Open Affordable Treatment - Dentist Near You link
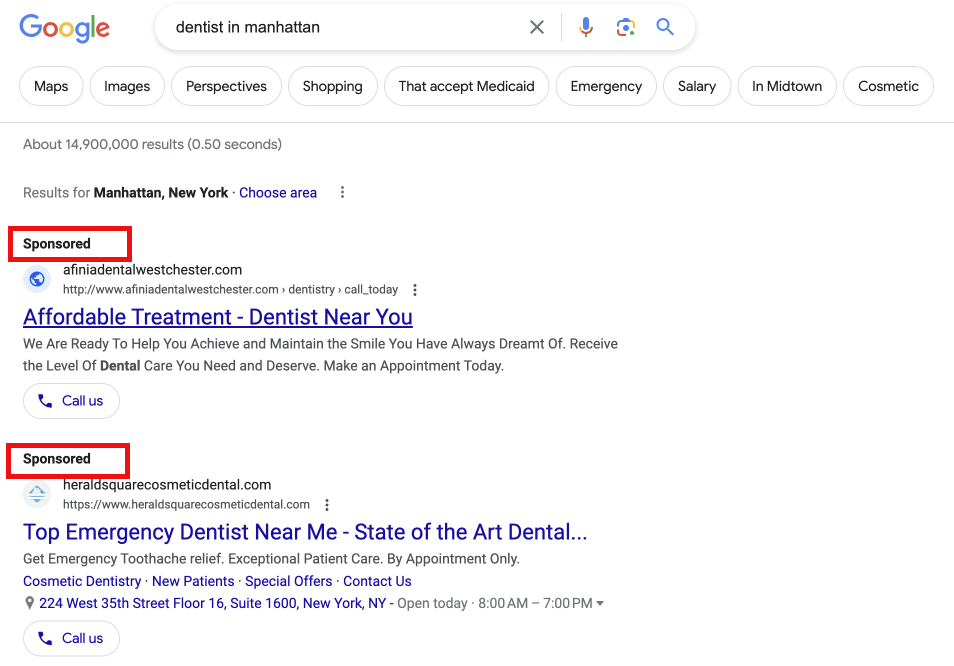 (x=218, y=317)
